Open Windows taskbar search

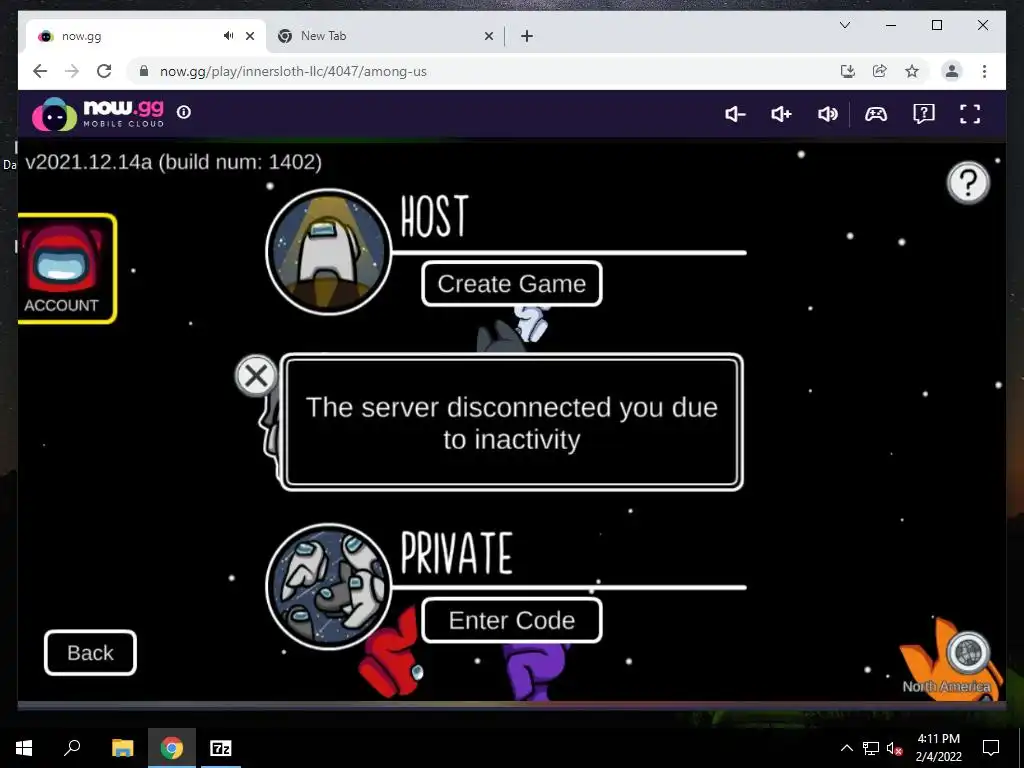72,748
